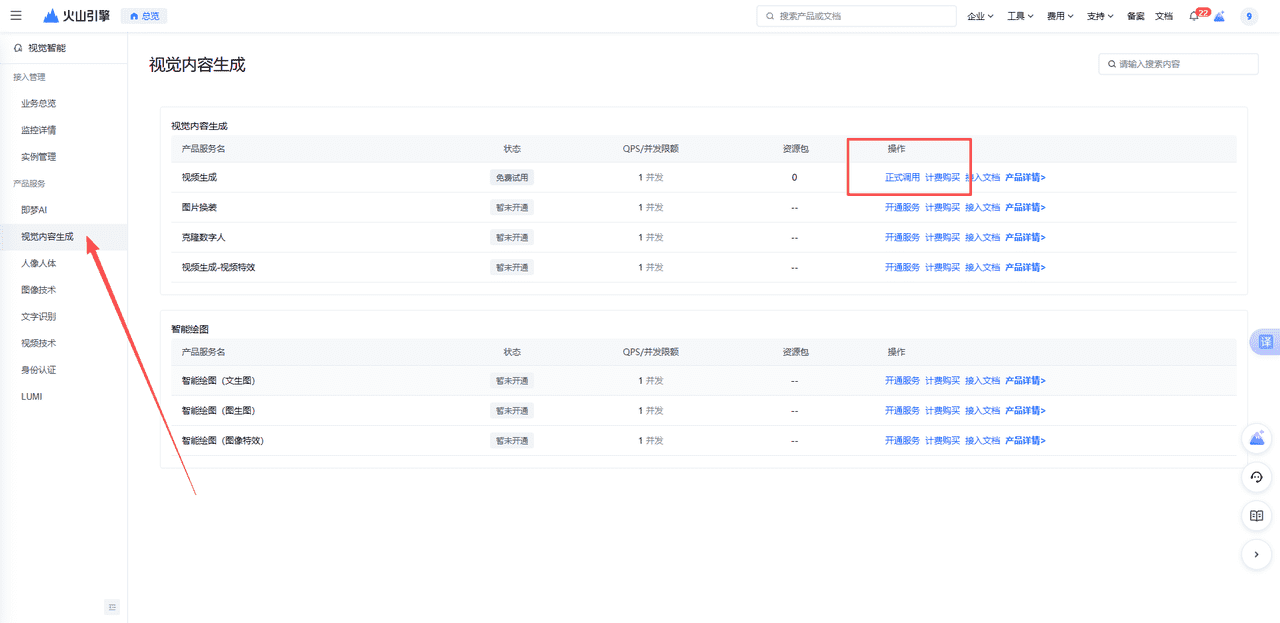Collapse the left sidebar with bottom icon
1280x623 pixels.
pos(112,607)
